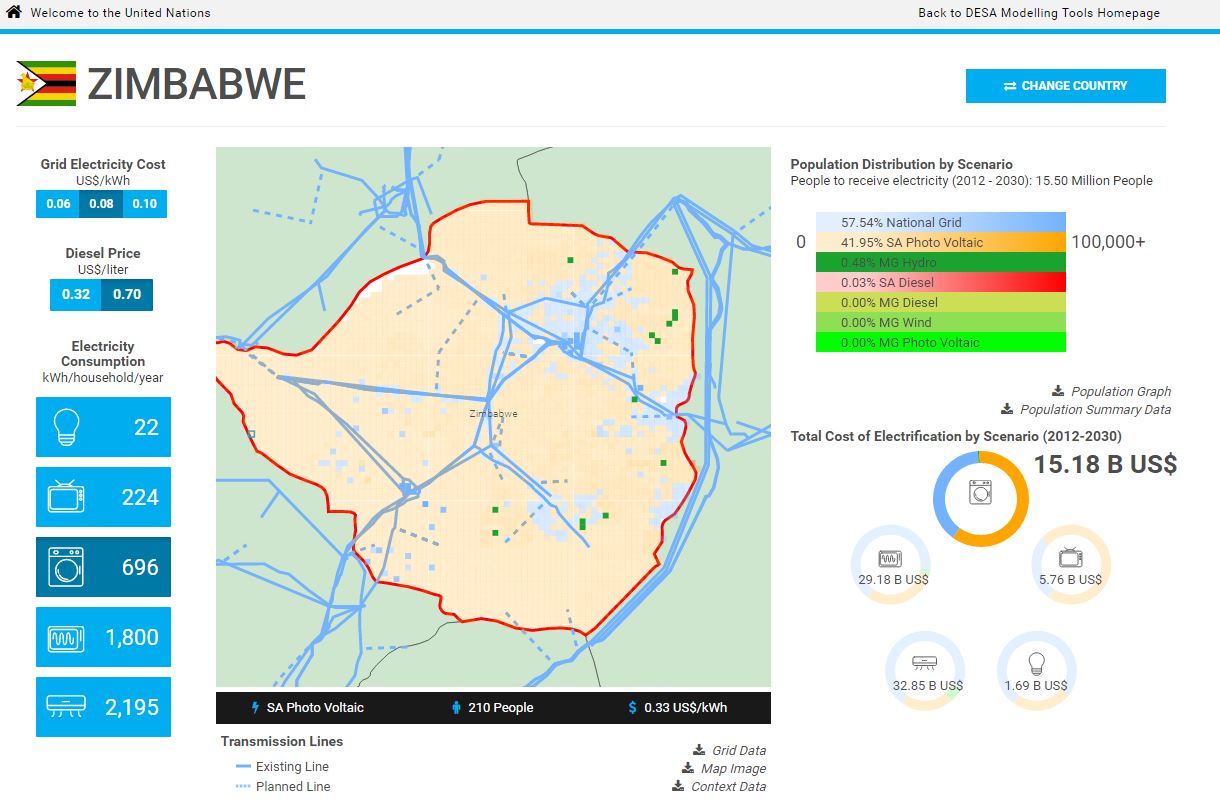Choose the 0.70 diesel price option
1220x801 pixels.
[127, 294]
